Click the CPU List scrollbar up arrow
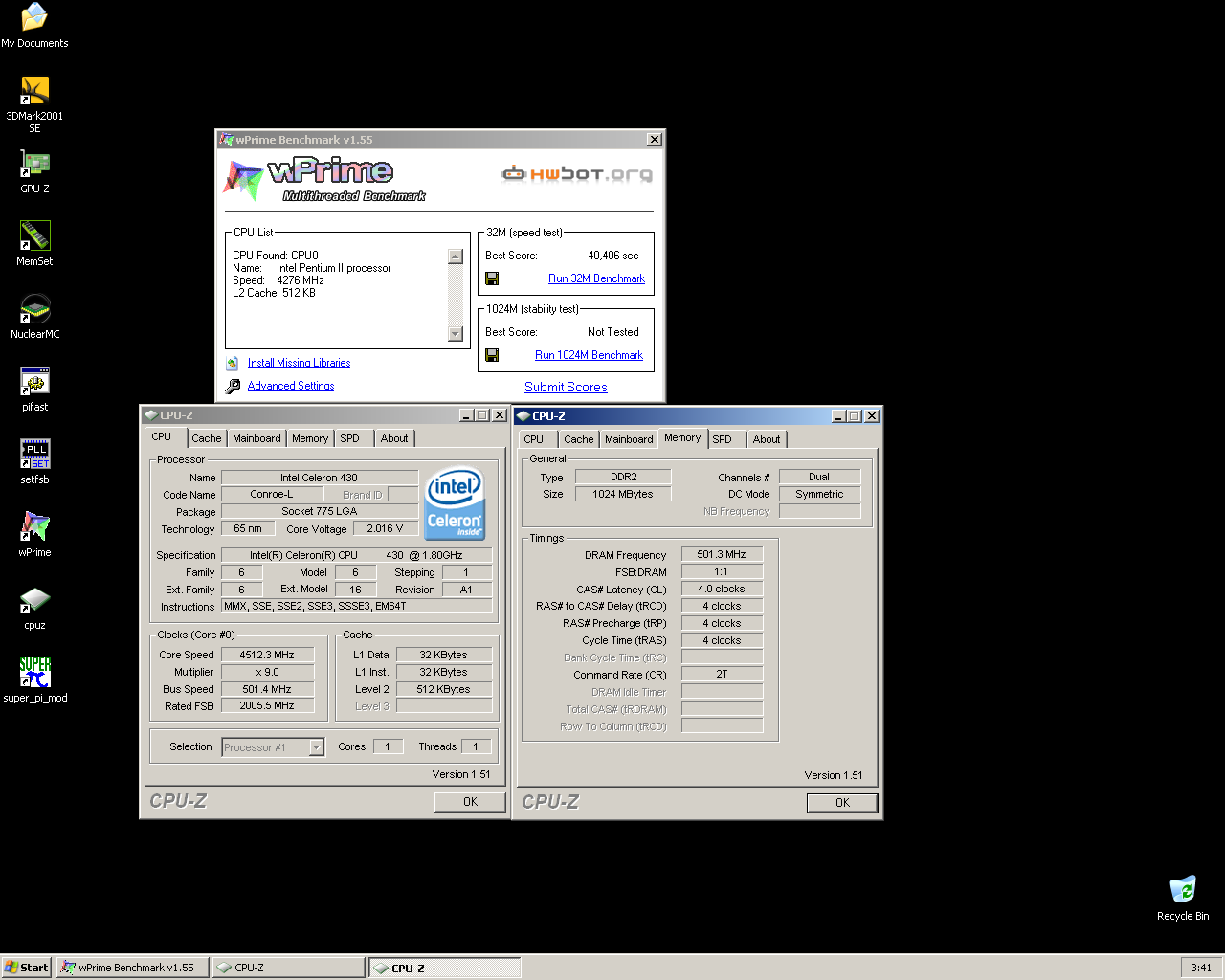Screen dimensions: 1225x980 pos(456,256)
